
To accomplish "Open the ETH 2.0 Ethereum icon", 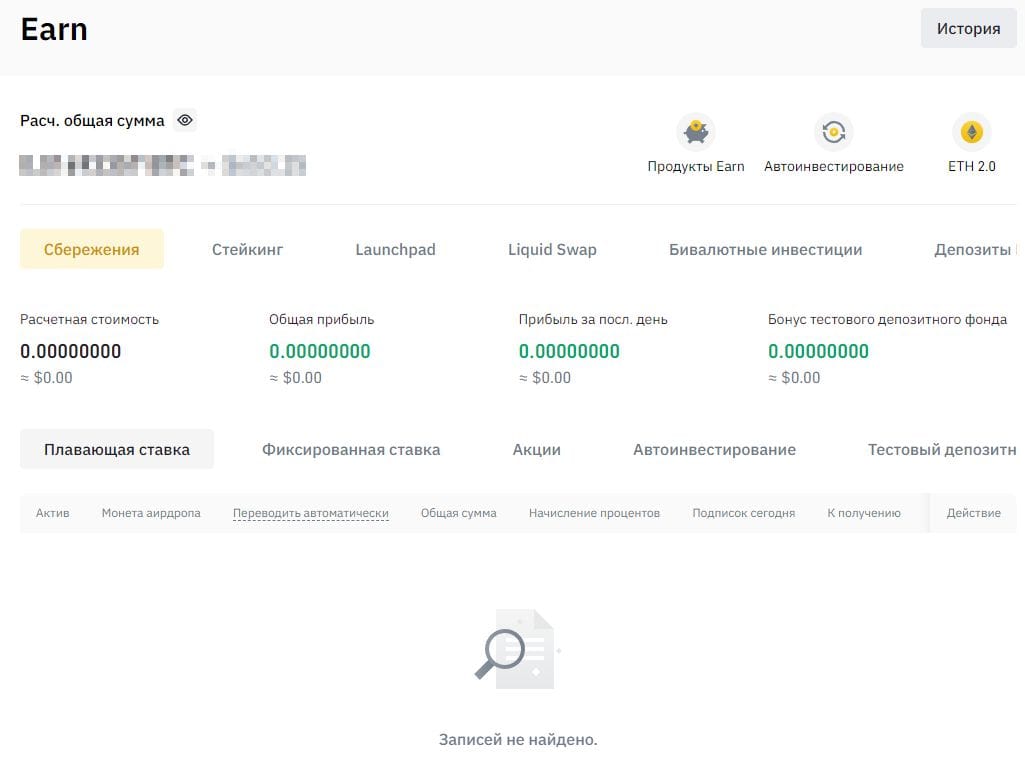I will tap(971, 132).
